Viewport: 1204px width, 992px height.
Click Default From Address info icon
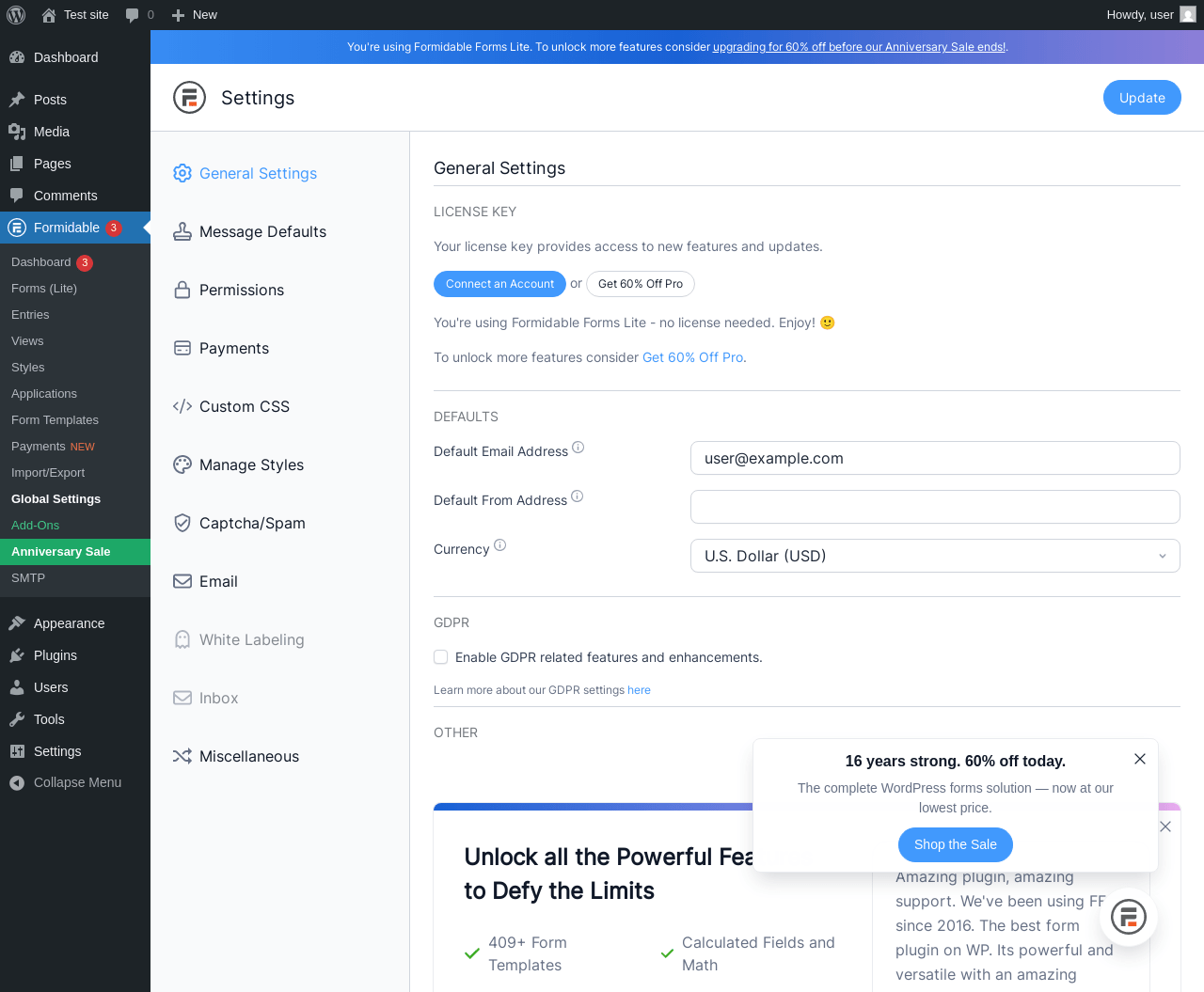578,496
